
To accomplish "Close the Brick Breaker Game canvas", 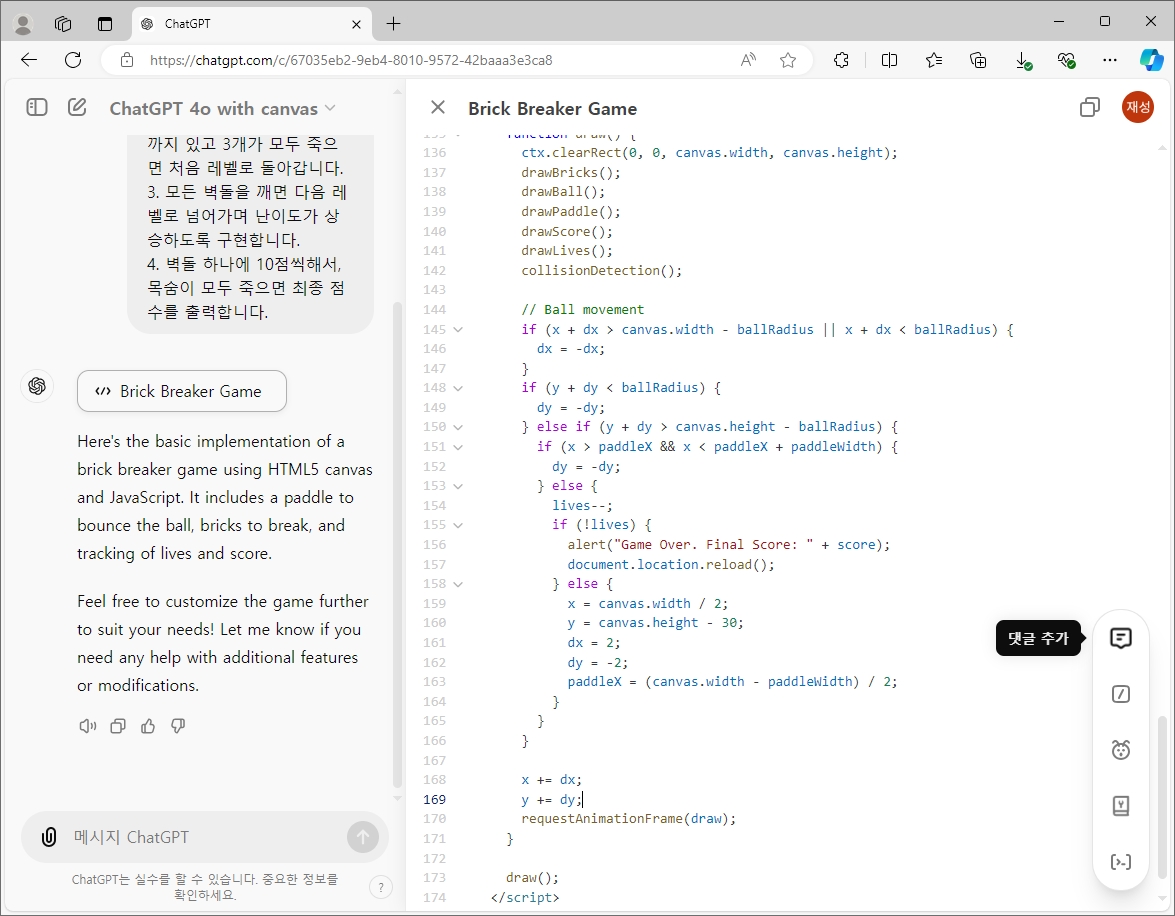I will coord(438,108).
